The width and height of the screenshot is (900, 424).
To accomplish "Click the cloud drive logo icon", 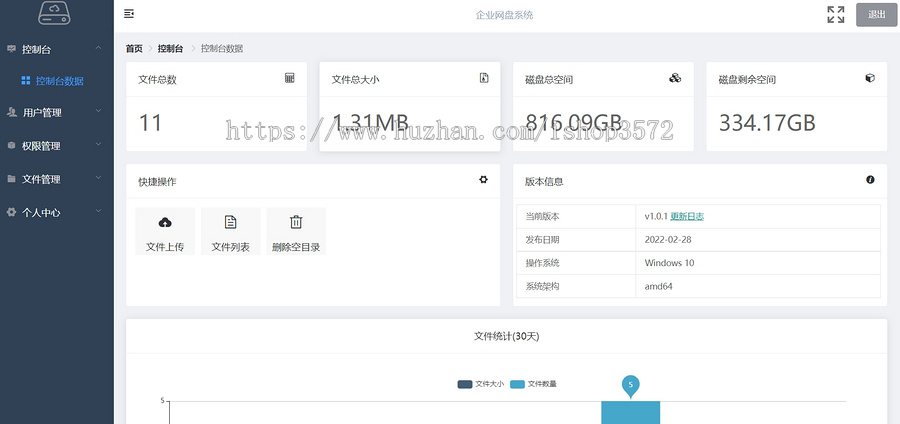I will (x=55, y=13).
